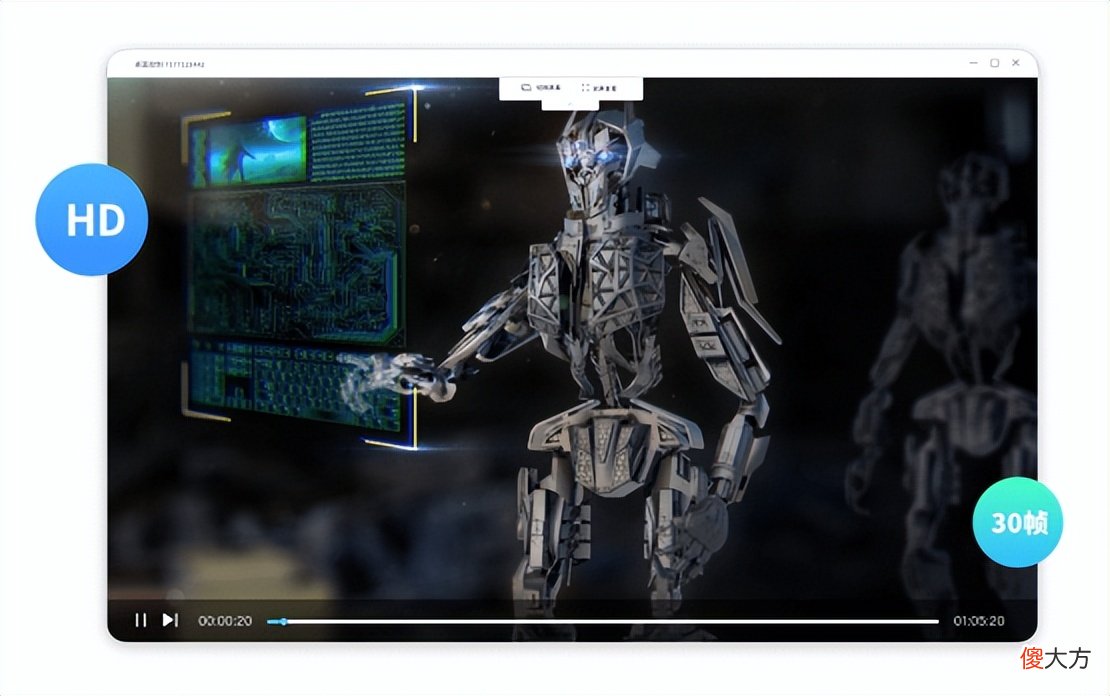This screenshot has width=1110, height=696.
Task: Close the remote desktop window
Action: coord(1016,63)
